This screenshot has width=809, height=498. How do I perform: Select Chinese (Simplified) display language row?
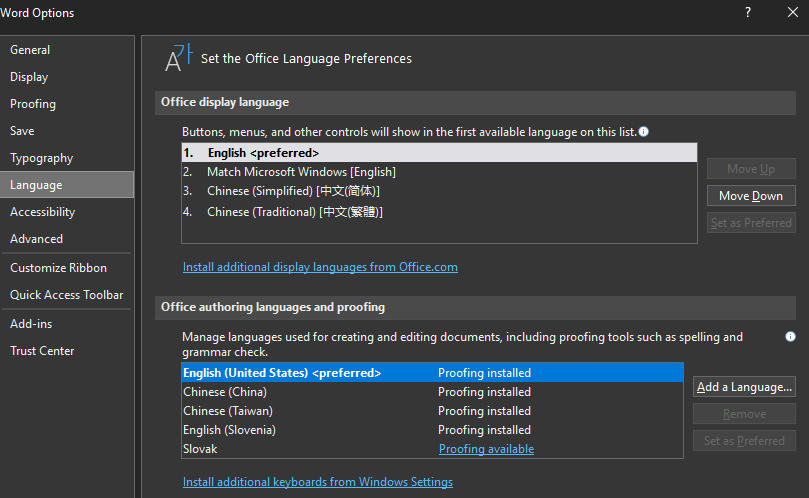coord(439,191)
